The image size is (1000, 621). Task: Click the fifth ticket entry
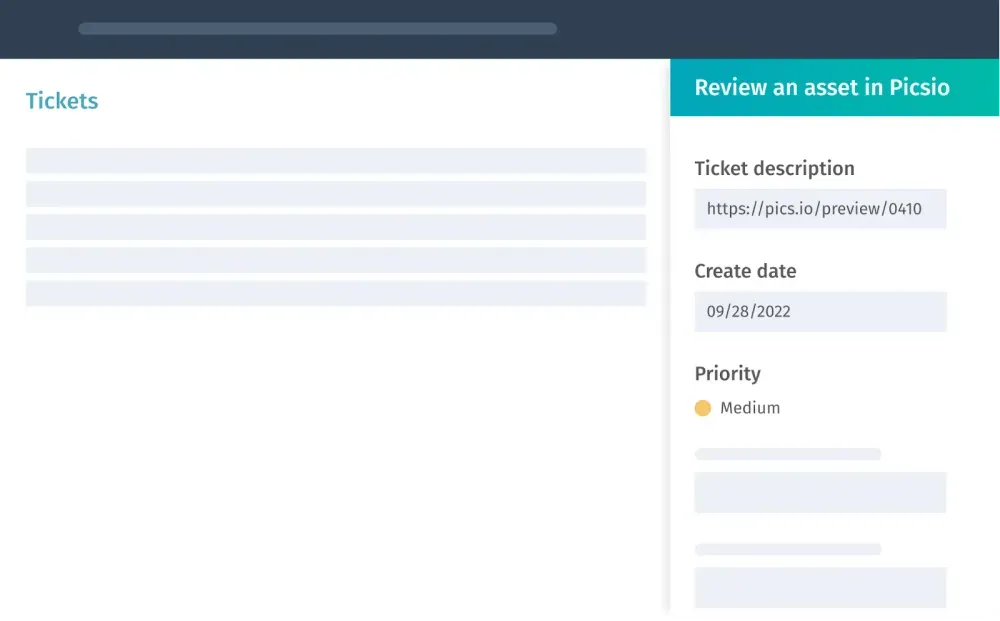pos(337,293)
